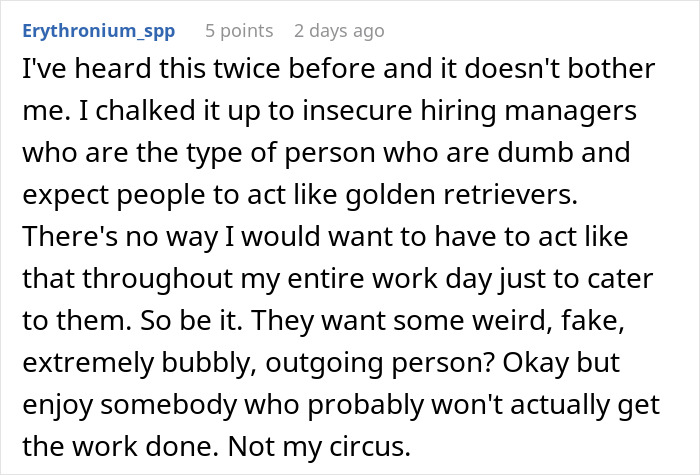Click the "5 points" score label
This screenshot has width=700, height=475.
coord(239,31)
